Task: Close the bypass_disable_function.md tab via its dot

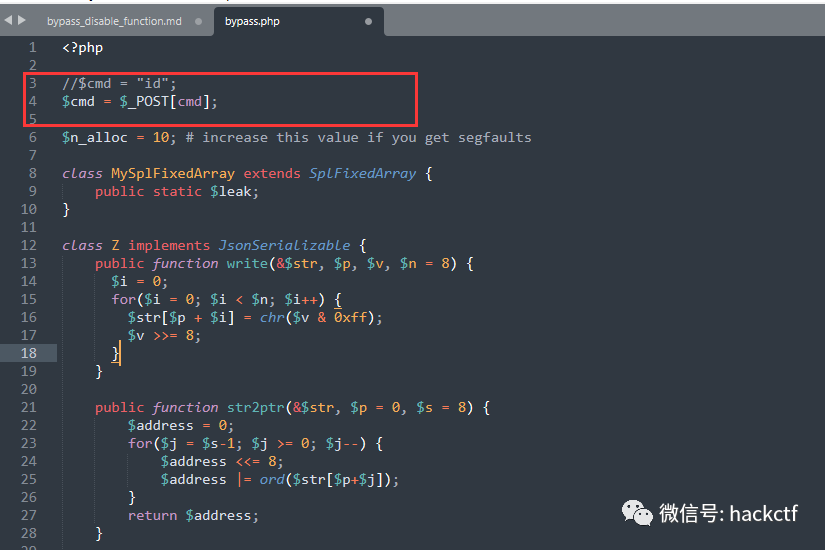Action: pos(198,22)
